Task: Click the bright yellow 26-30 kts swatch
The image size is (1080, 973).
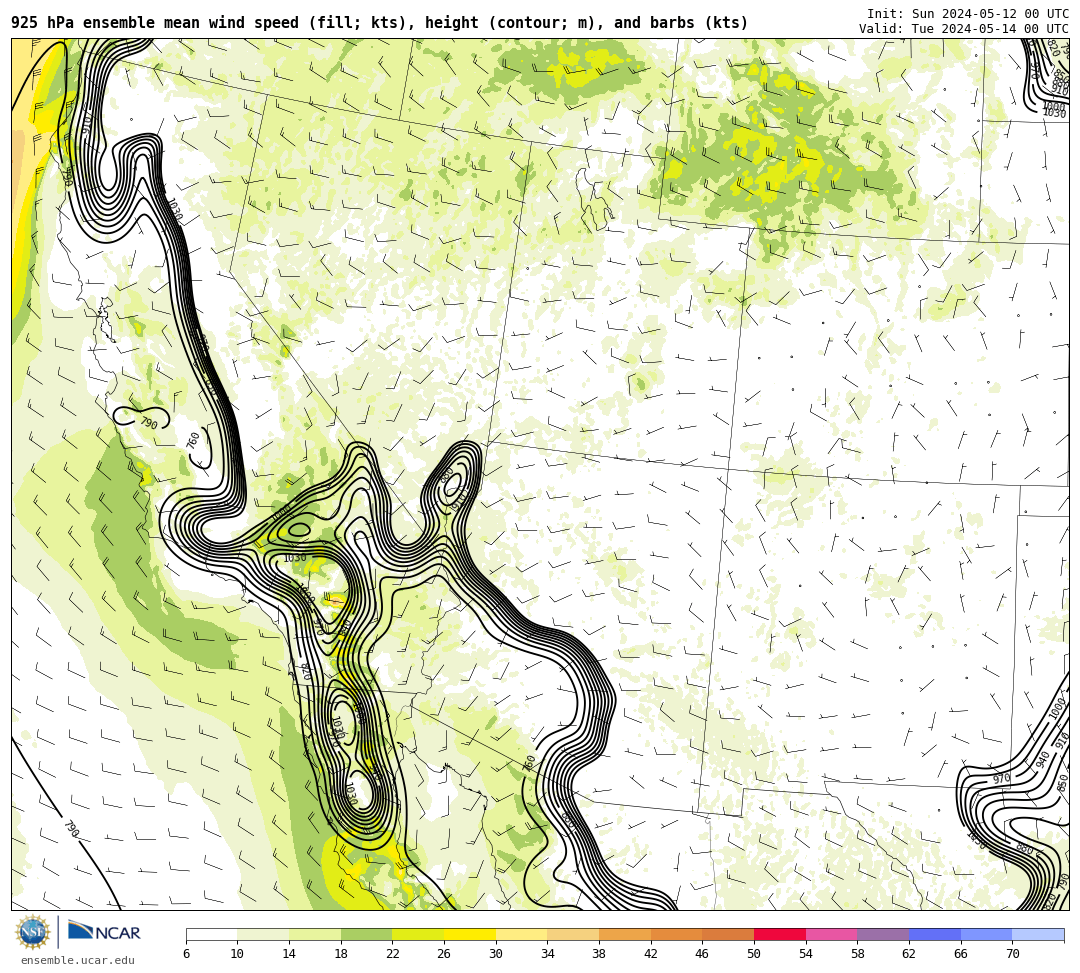Action: (470, 934)
